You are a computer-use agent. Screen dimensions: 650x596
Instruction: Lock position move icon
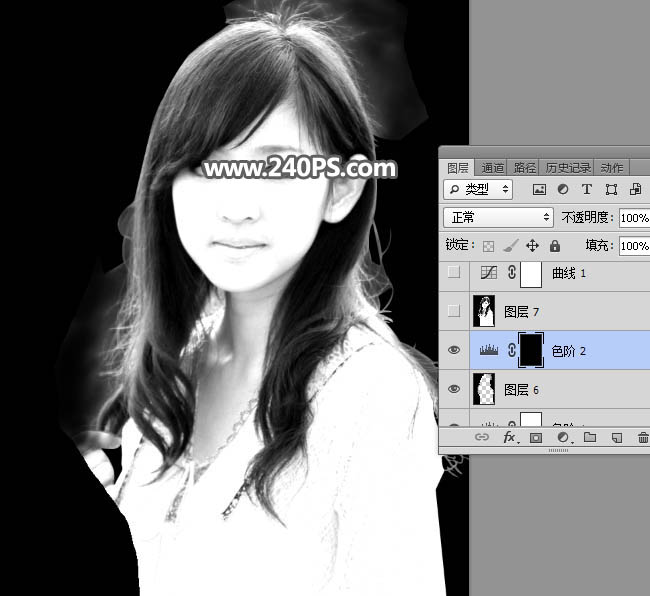point(532,246)
